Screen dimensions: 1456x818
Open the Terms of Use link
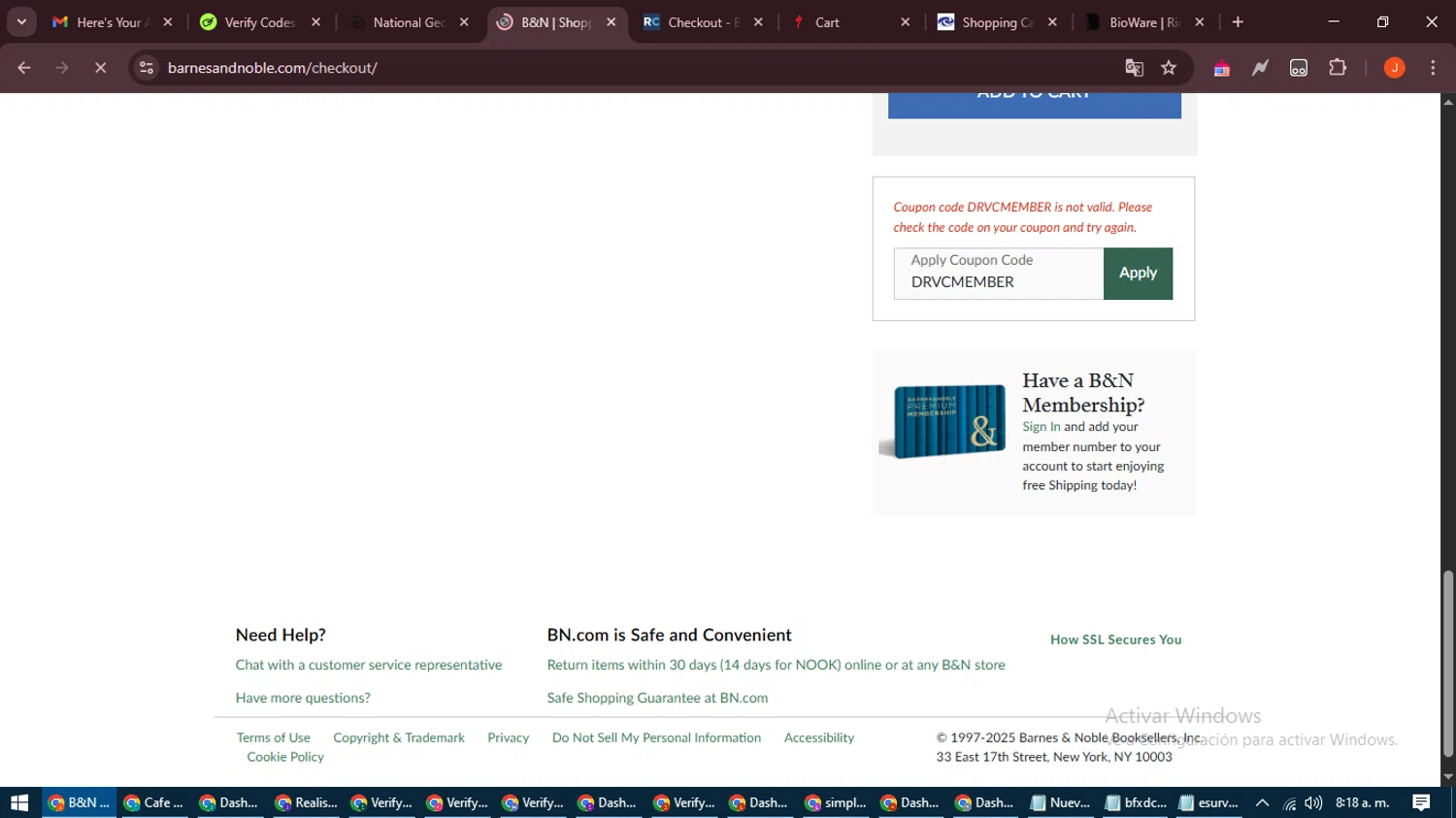[274, 737]
